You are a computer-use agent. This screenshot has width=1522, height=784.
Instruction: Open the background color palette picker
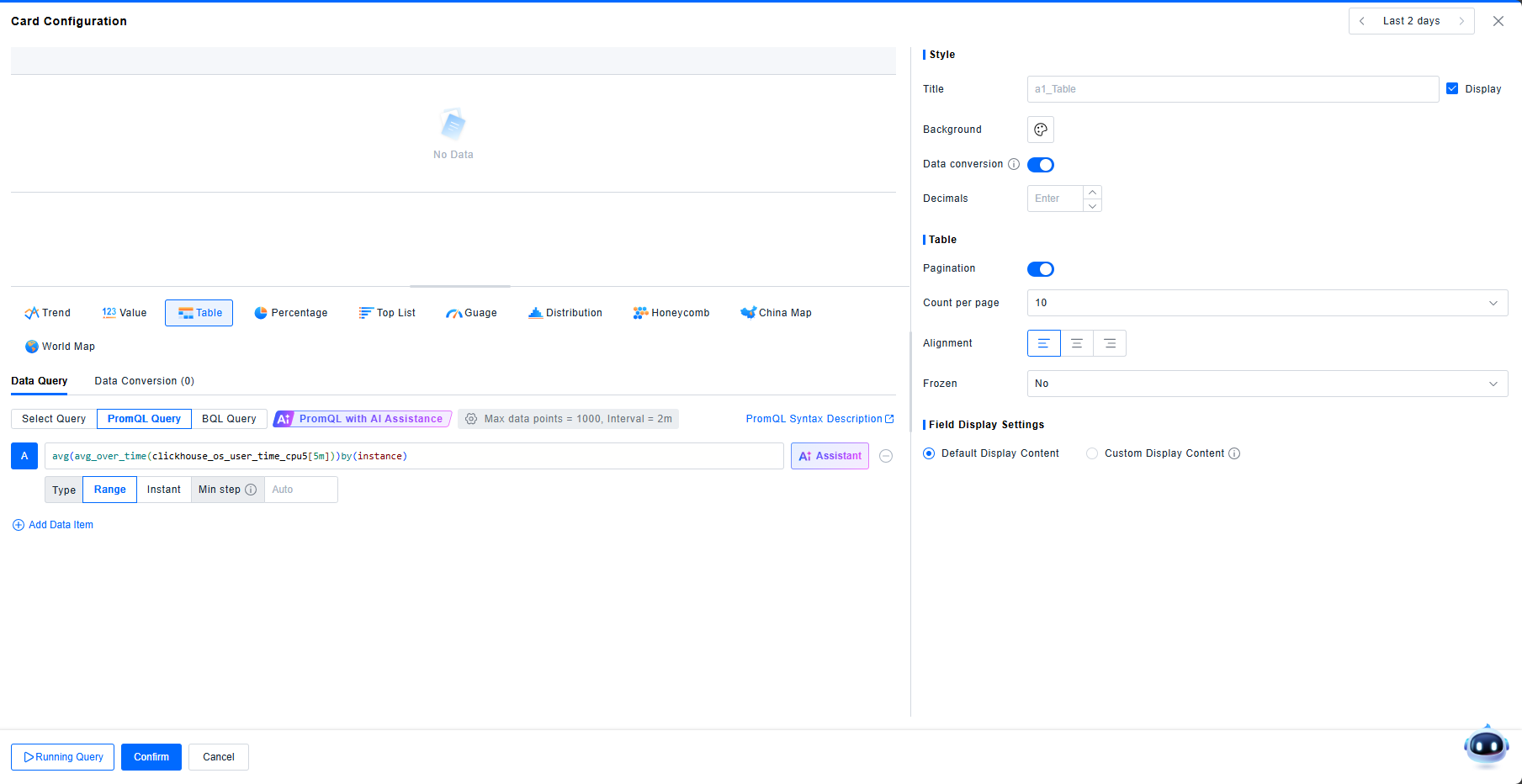pos(1041,130)
